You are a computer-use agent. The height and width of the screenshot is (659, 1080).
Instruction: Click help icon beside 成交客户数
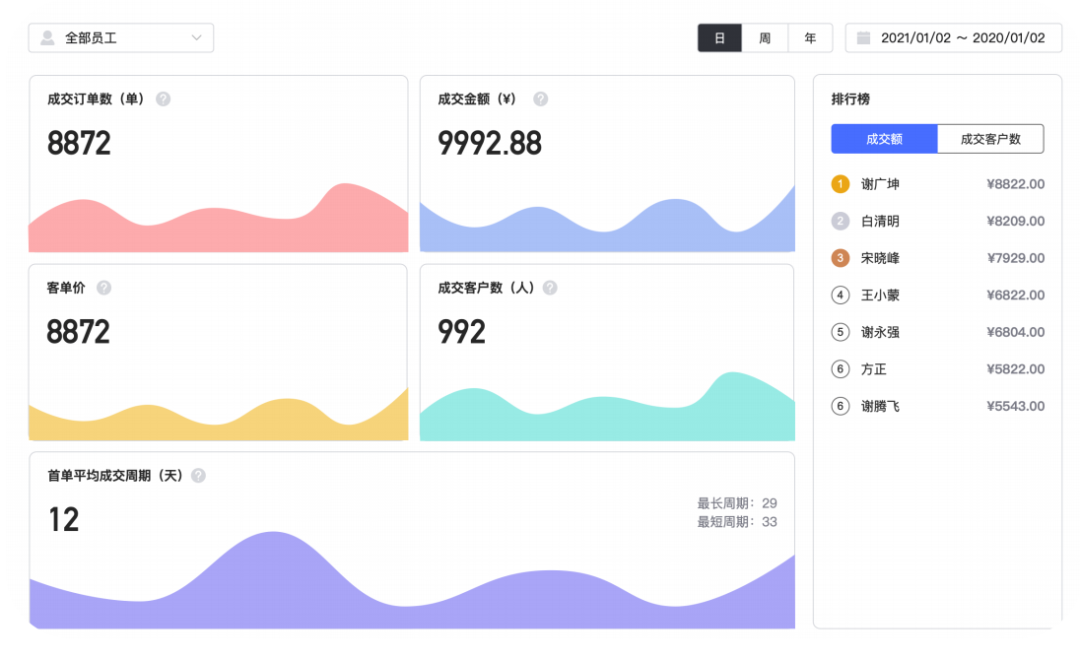pos(550,288)
